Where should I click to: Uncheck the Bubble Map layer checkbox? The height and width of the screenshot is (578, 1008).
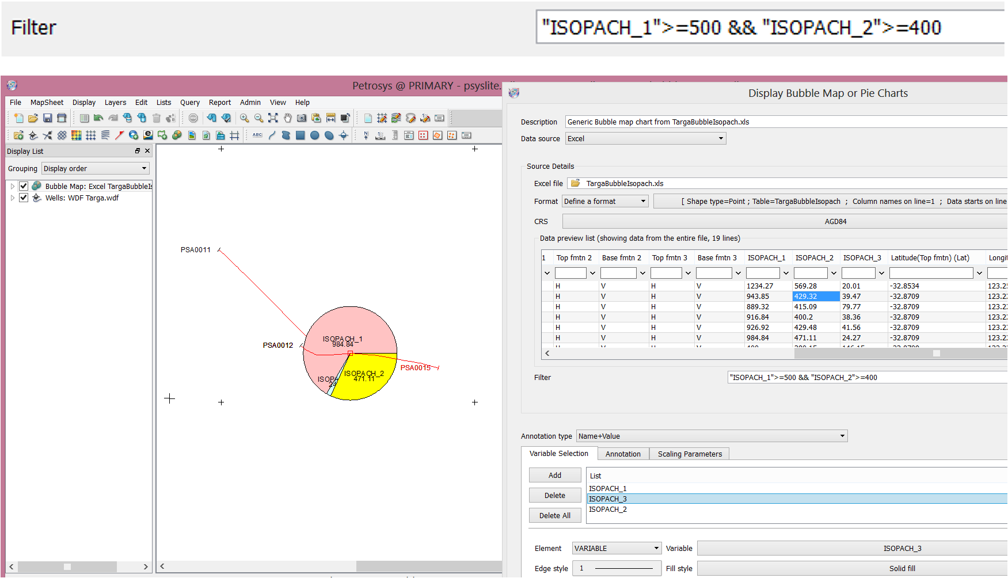(x=24, y=186)
